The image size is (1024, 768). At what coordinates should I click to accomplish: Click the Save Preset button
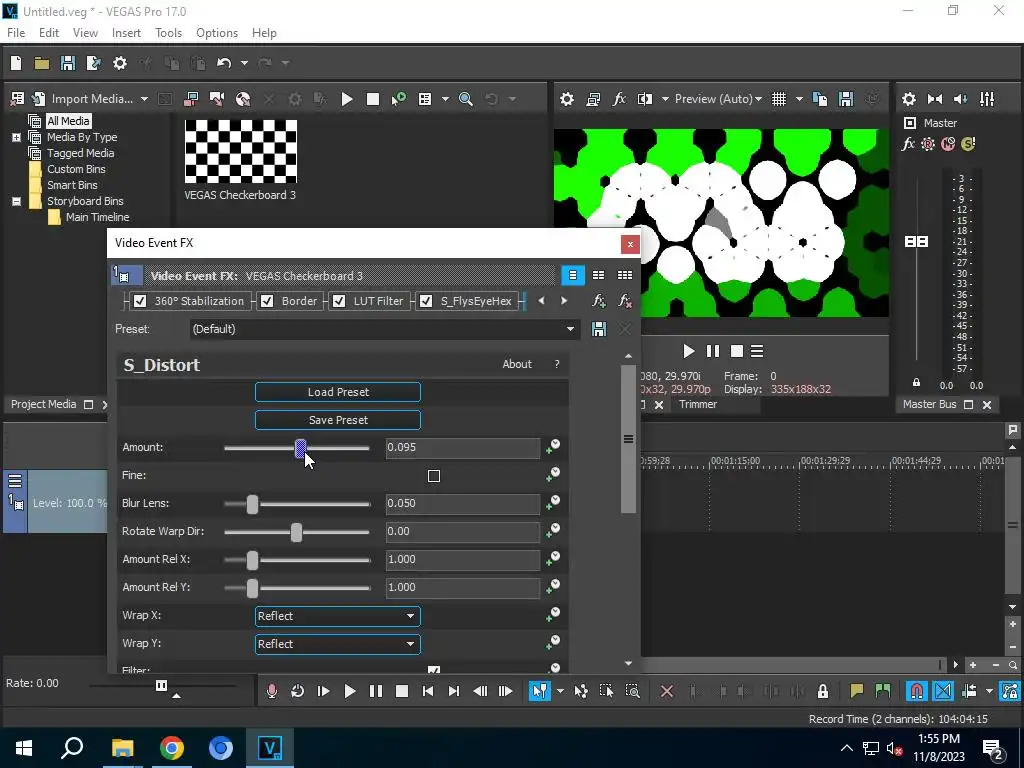point(338,420)
